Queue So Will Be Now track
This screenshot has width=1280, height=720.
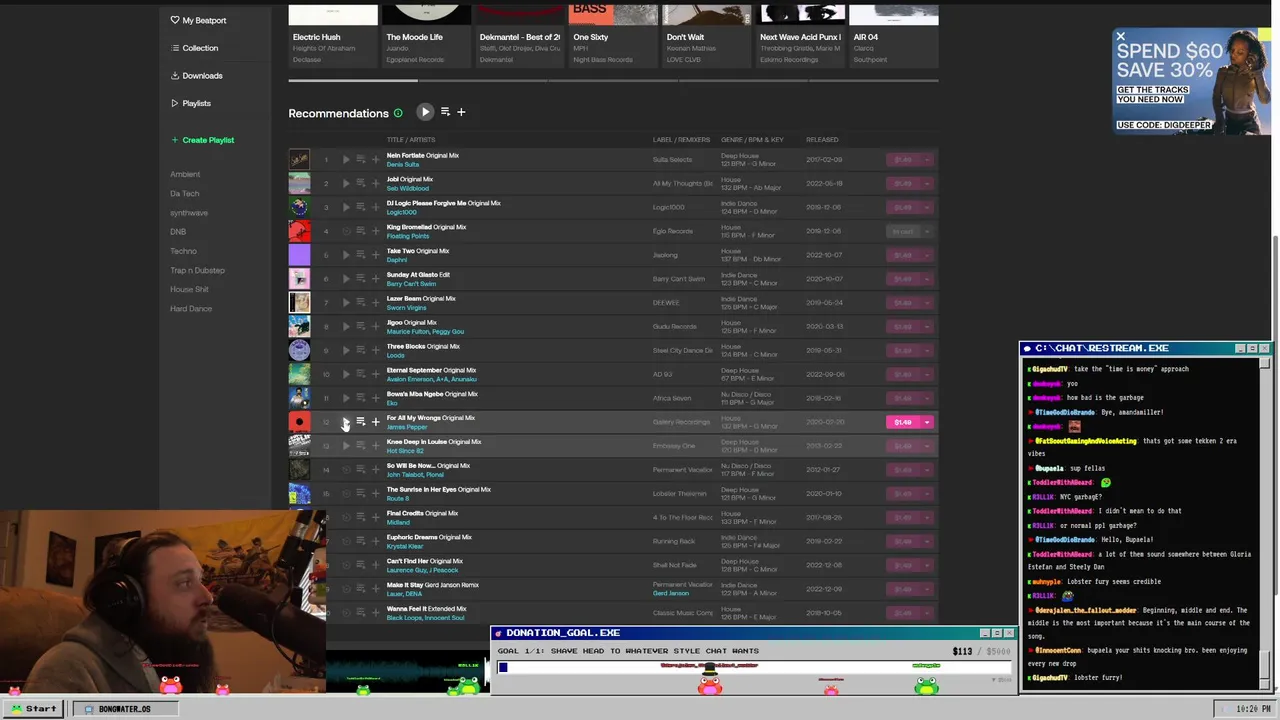point(361,470)
